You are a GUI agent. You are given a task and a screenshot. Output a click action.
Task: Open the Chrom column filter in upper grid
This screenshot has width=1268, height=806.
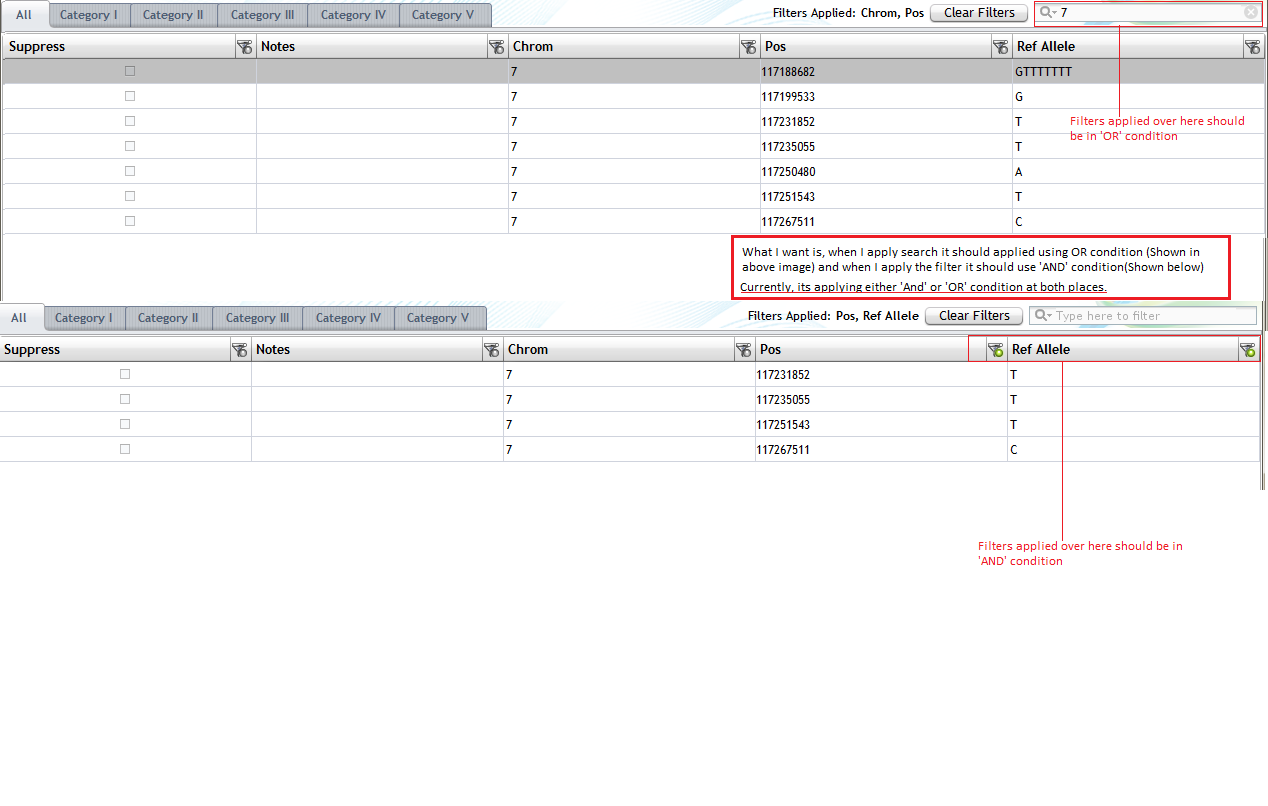pyautogui.click(x=748, y=47)
